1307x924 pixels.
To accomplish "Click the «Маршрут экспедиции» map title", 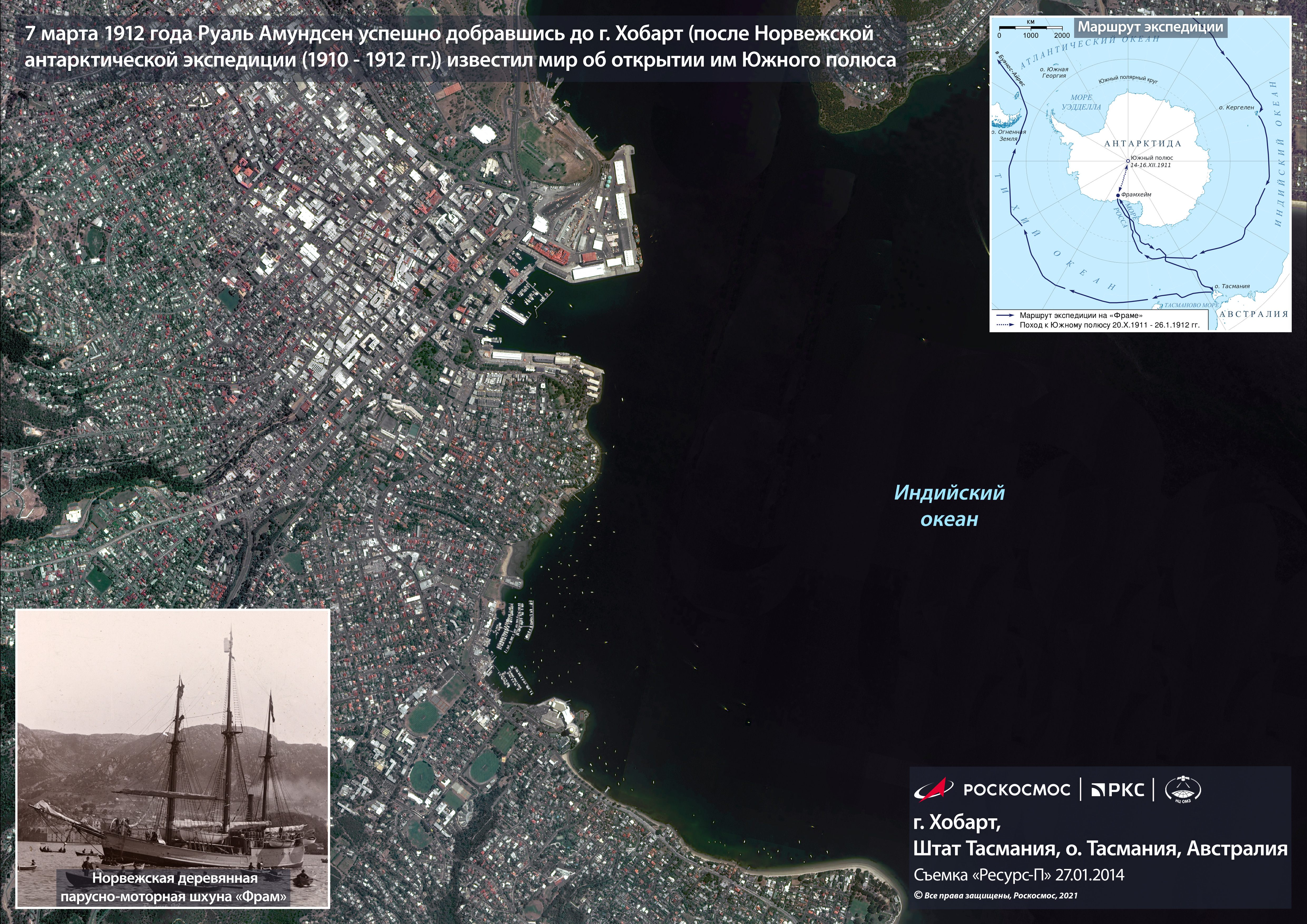I will click(x=1150, y=27).
